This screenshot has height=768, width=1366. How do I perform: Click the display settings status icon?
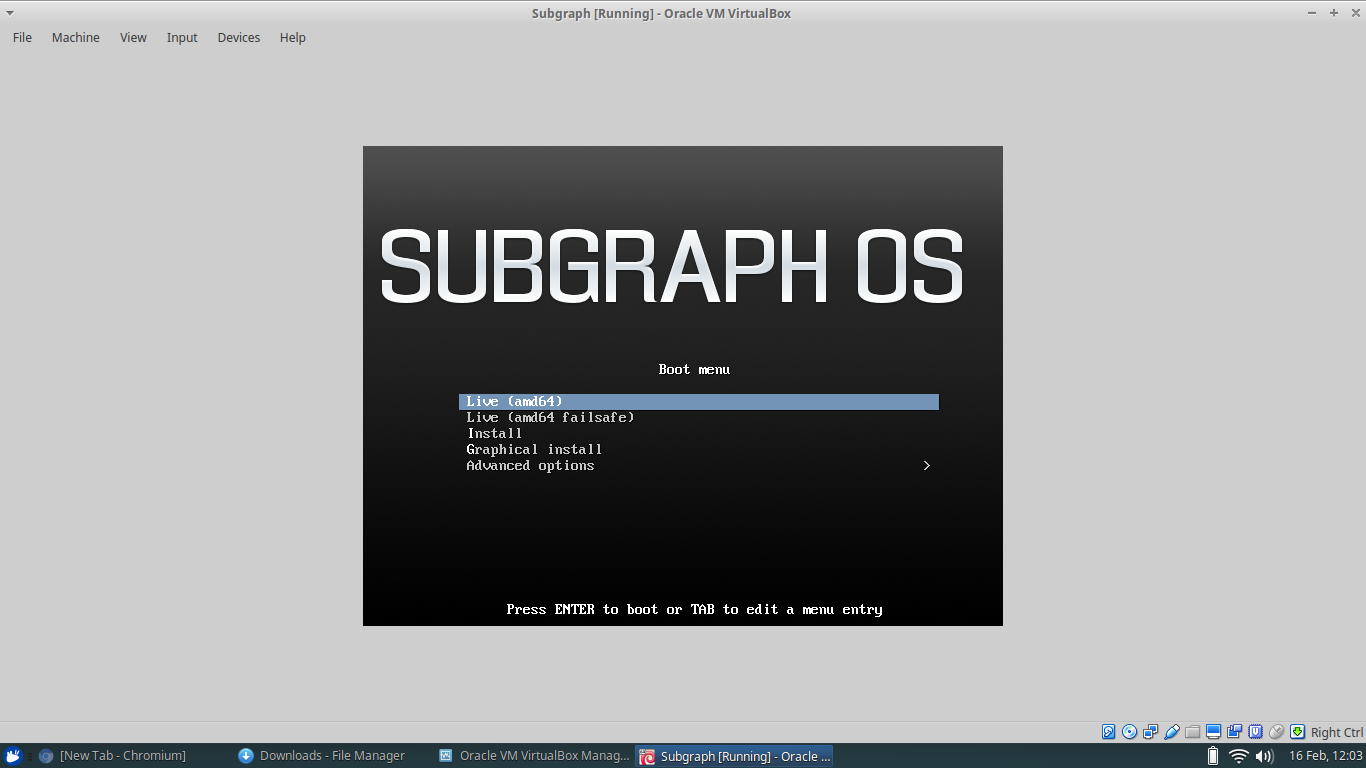pos(1213,732)
